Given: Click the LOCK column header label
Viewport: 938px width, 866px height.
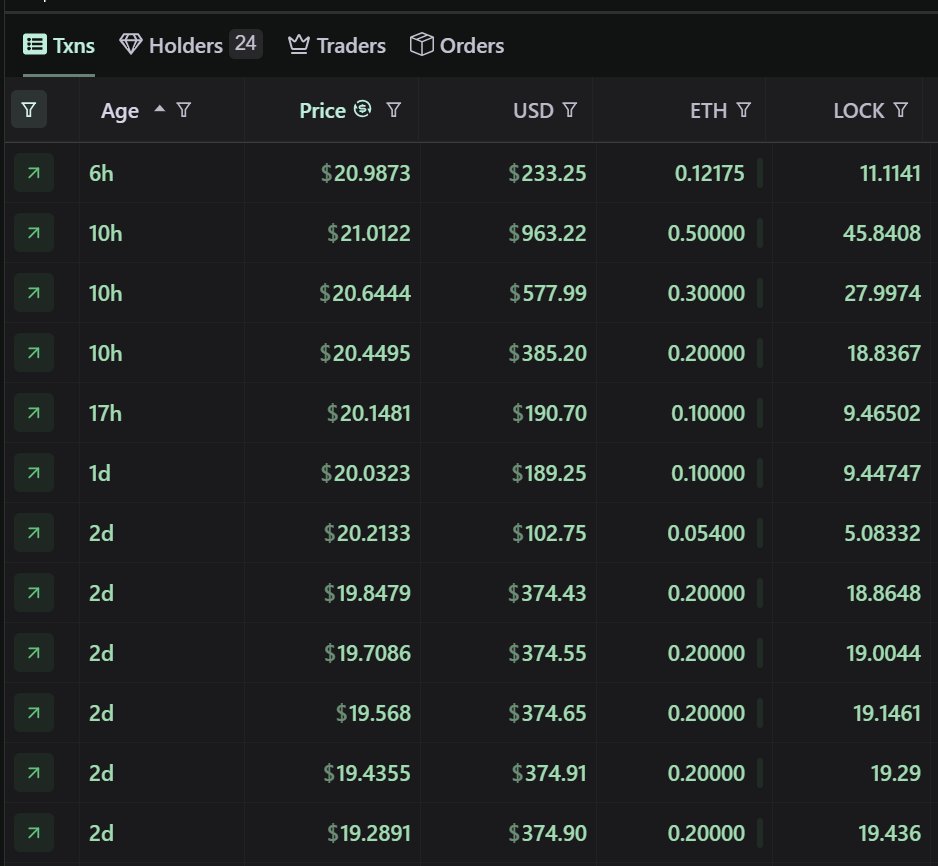Looking at the screenshot, I should [x=858, y=111].
